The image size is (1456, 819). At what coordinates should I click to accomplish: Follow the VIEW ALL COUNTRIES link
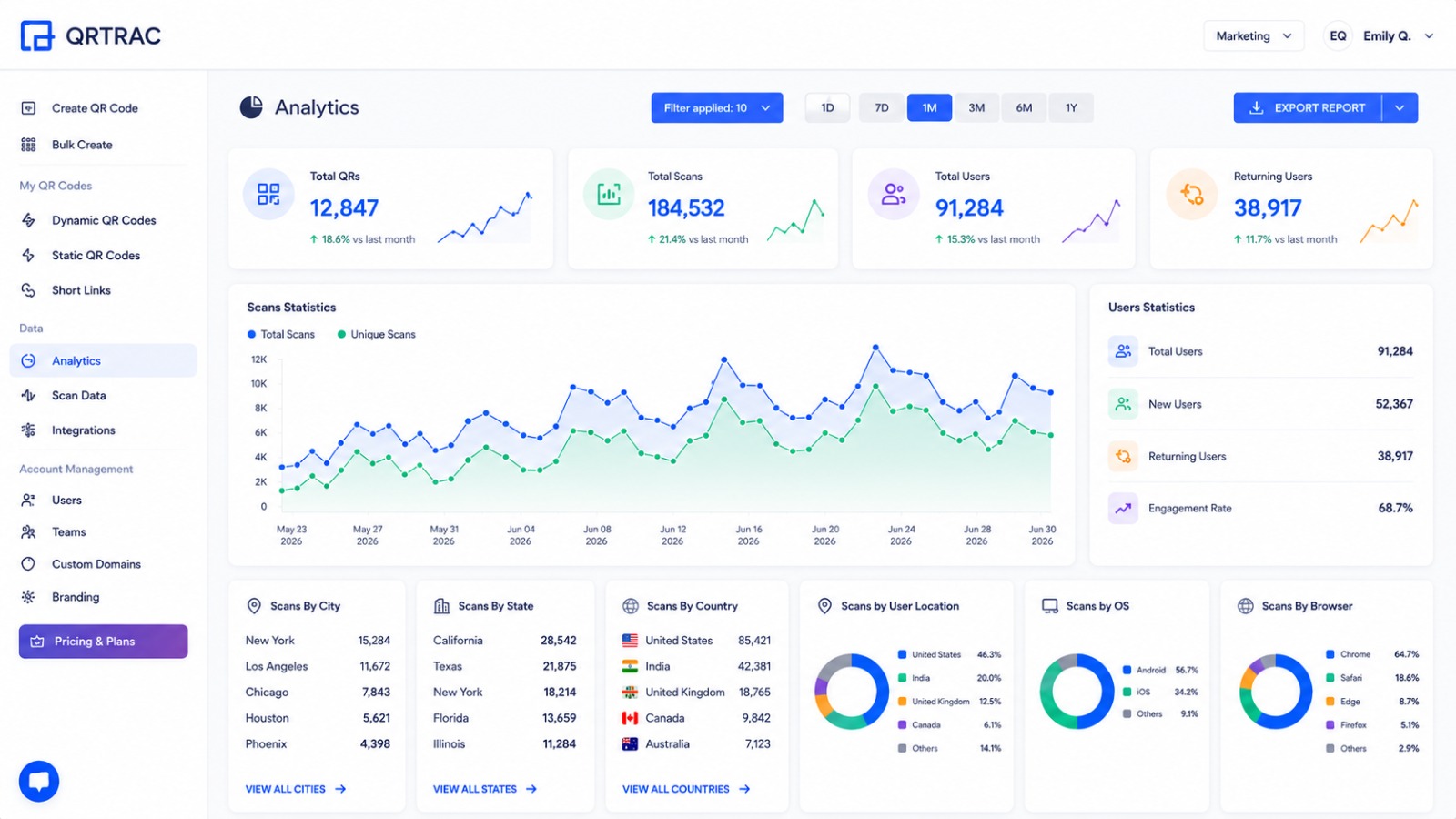(x=686, y=789)
